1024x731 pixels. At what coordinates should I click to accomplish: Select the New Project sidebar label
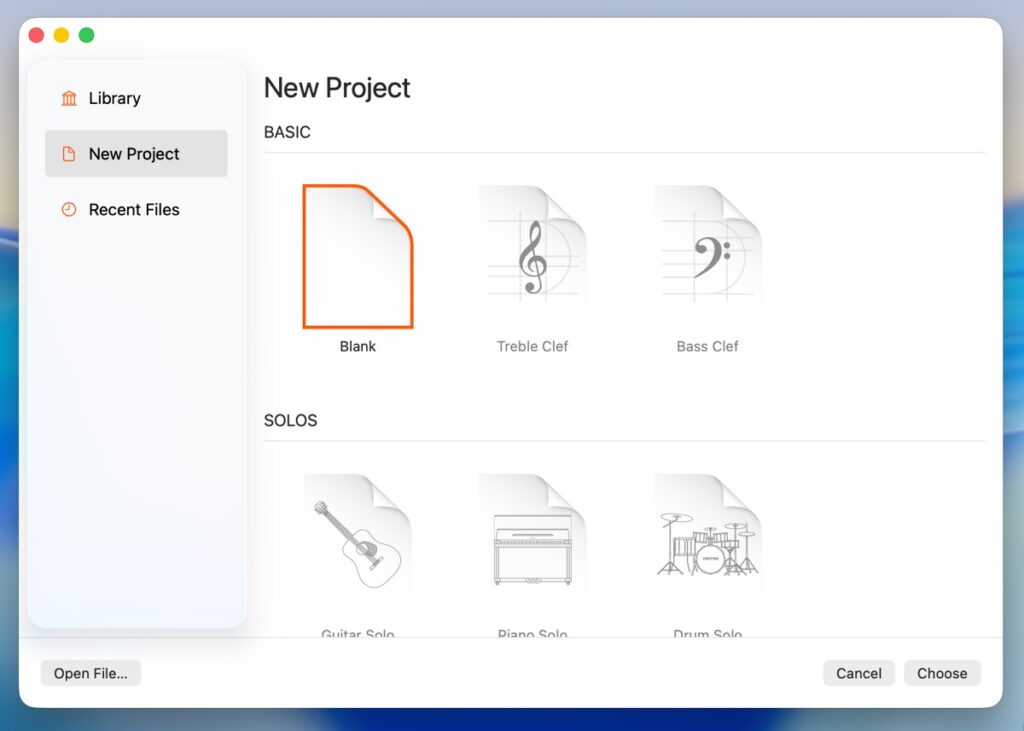click(x=134, y=154)
